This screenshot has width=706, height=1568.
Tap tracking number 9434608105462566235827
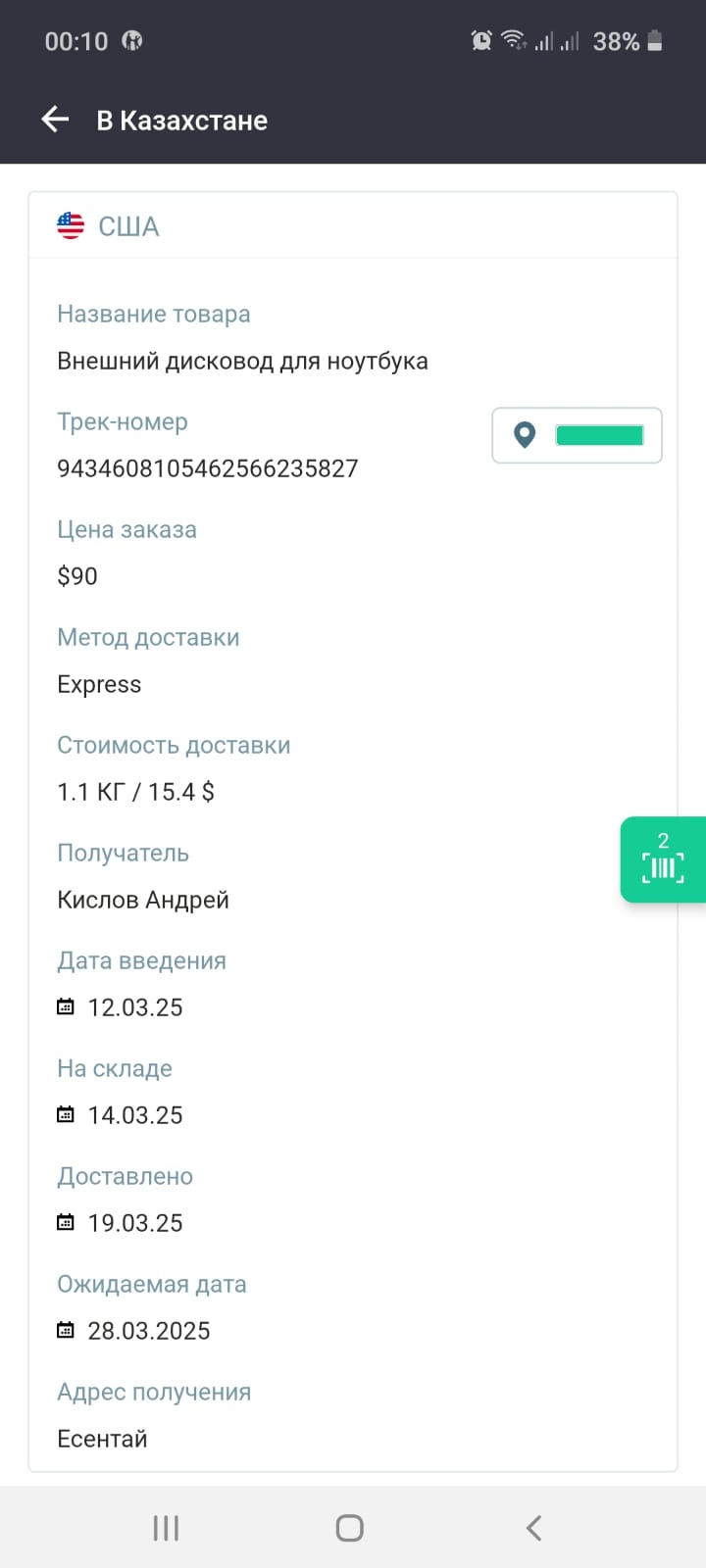coord(208,468)
